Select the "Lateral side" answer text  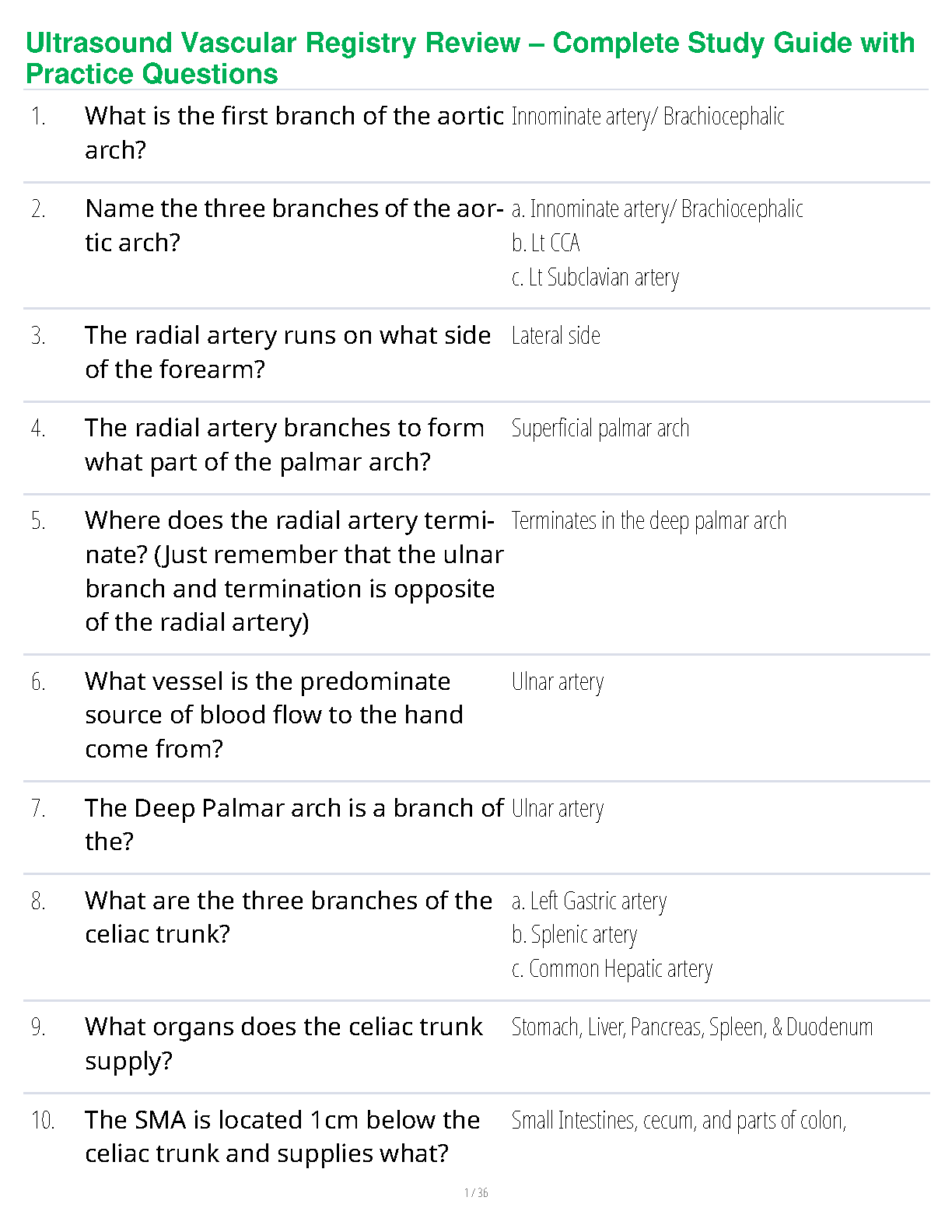[x=556, y=336]
